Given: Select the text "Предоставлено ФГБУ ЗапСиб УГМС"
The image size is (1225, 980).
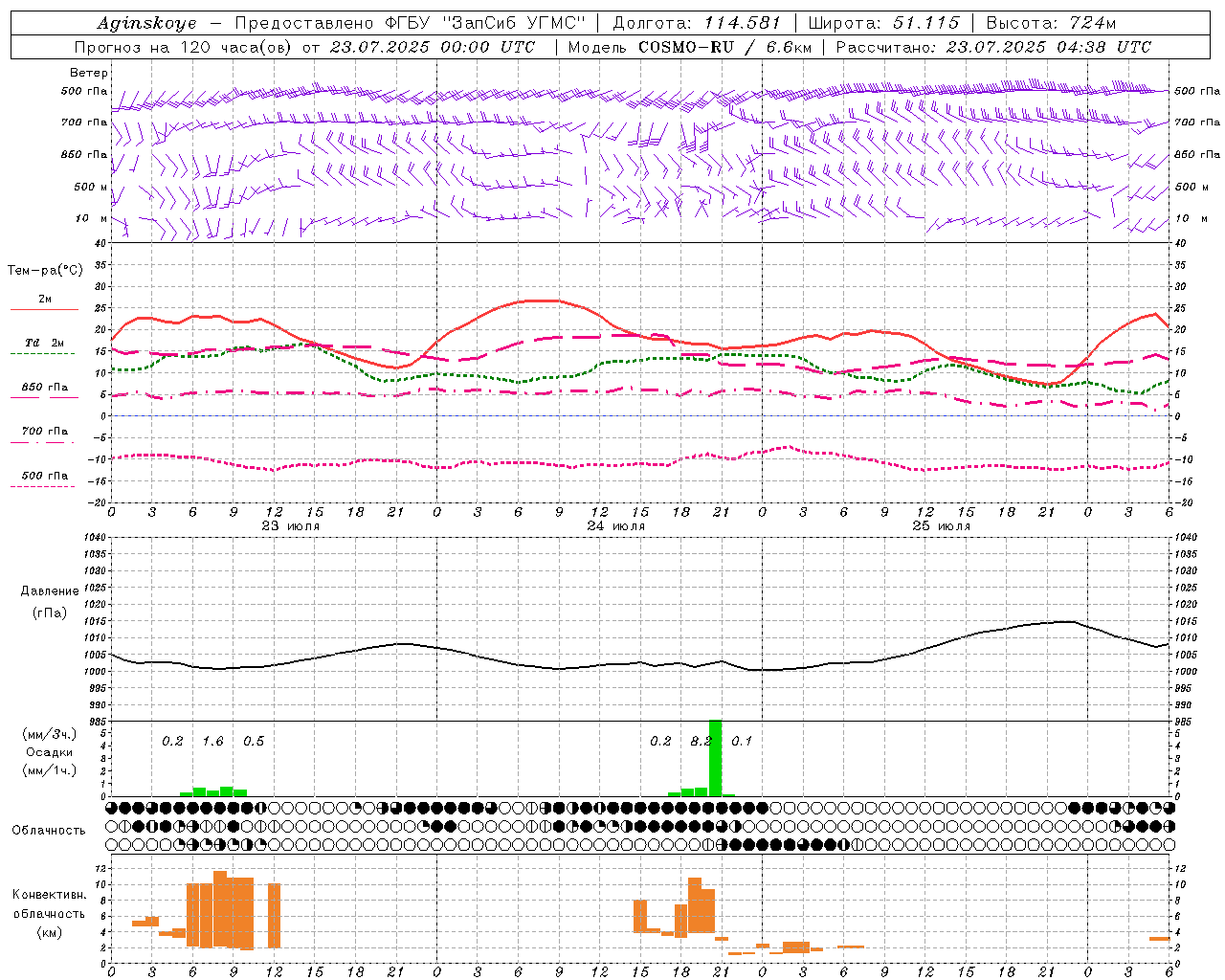Looking at the screenshot, I should point(410,23).
